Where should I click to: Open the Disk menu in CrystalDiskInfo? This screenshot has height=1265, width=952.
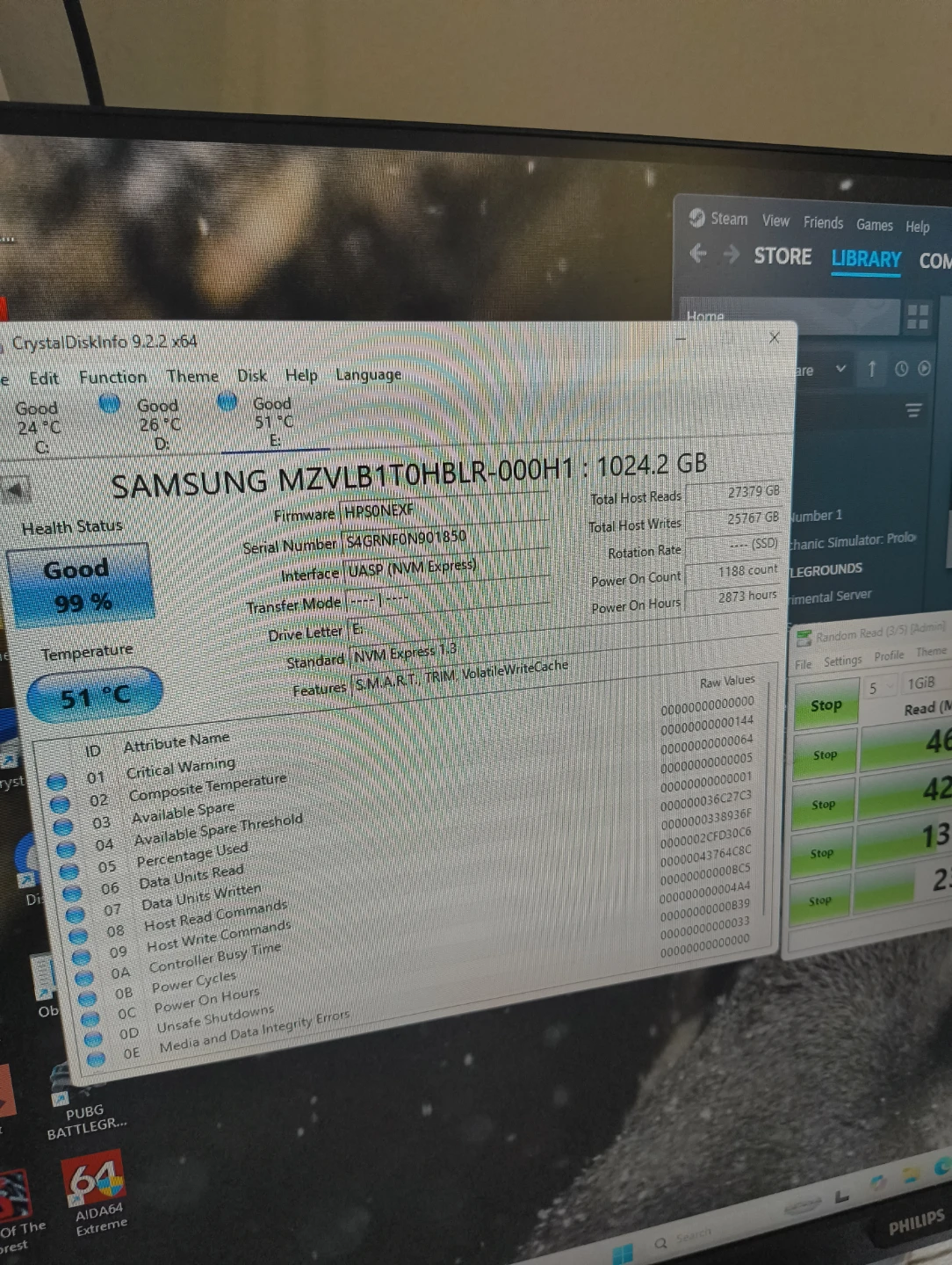[x=252, y=375]
